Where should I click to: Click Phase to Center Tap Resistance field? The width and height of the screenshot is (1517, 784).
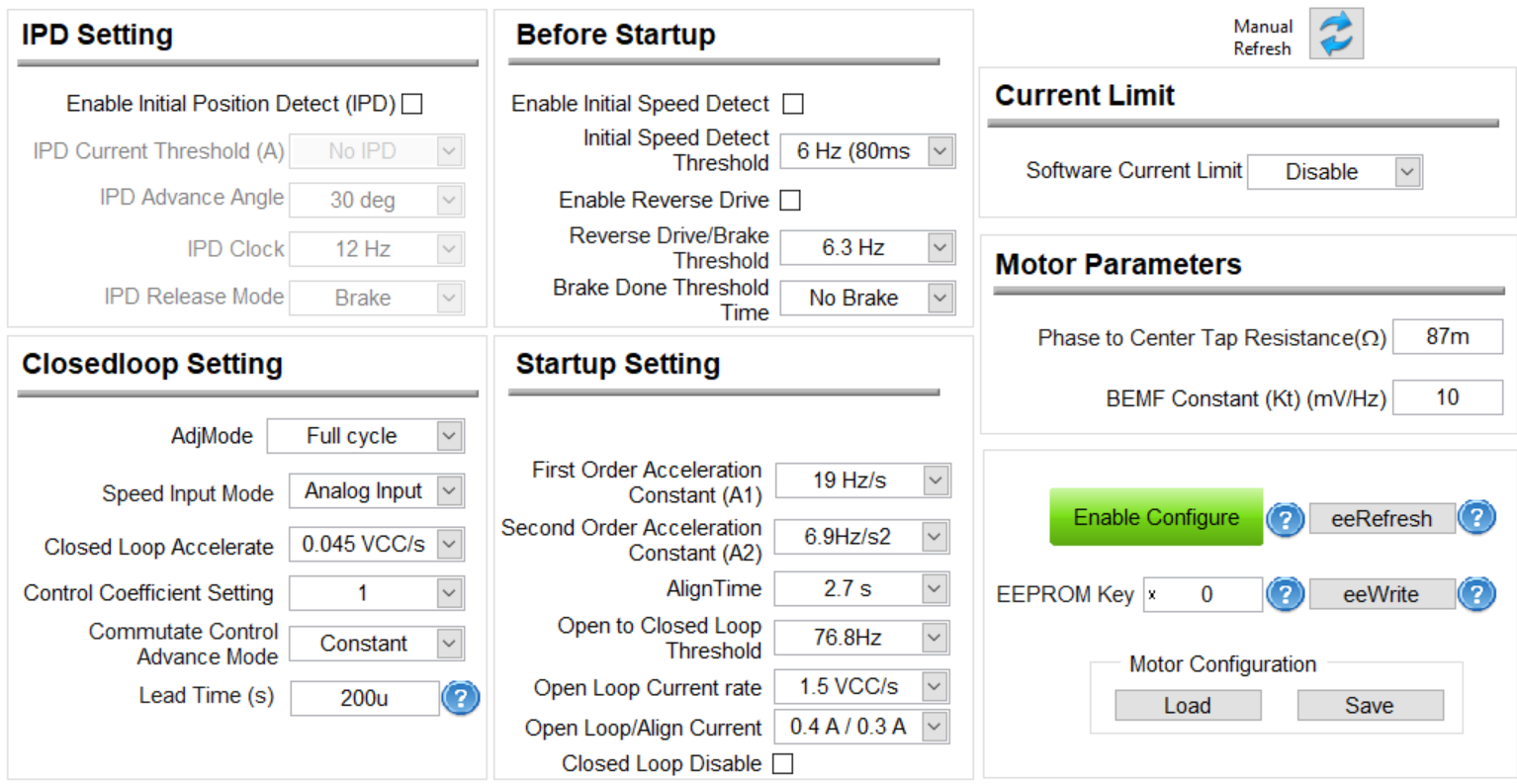point(1448,337)
